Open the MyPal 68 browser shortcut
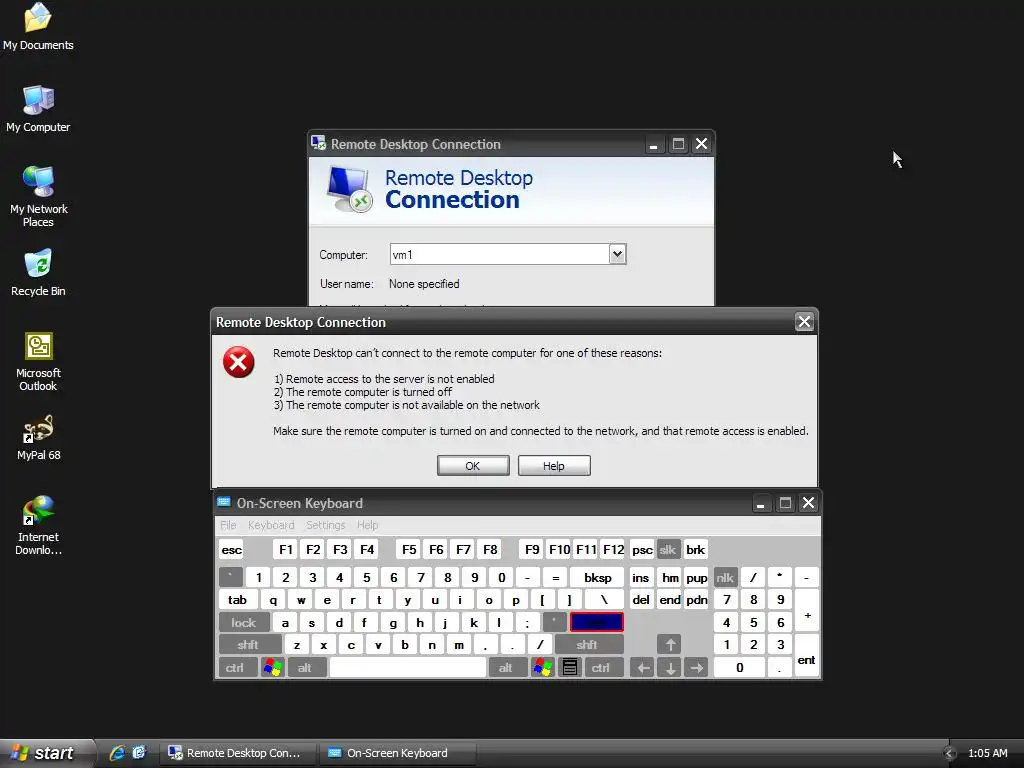 coord(38,438)
